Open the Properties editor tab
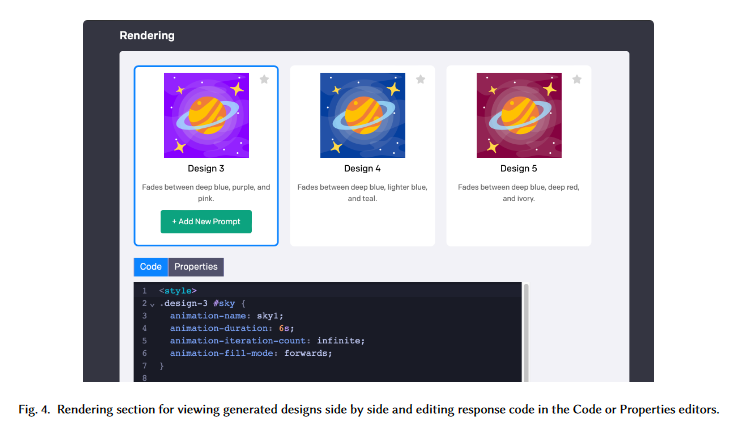Viewport: 746px width, 439px height. coord(196,267)
